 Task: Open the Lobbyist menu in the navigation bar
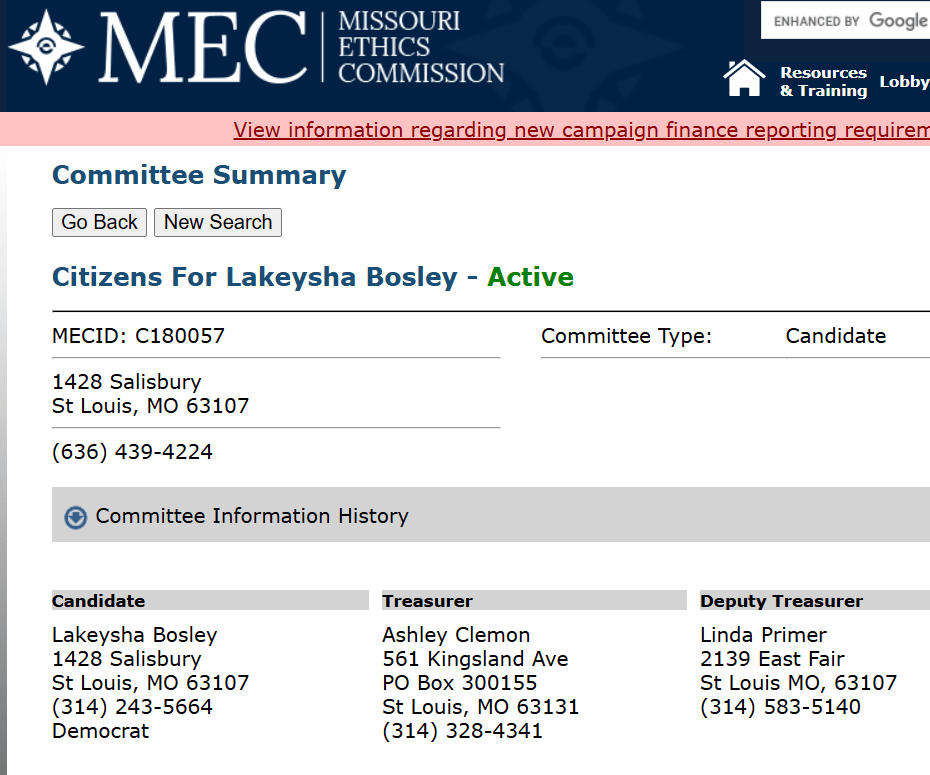point(904,81)
